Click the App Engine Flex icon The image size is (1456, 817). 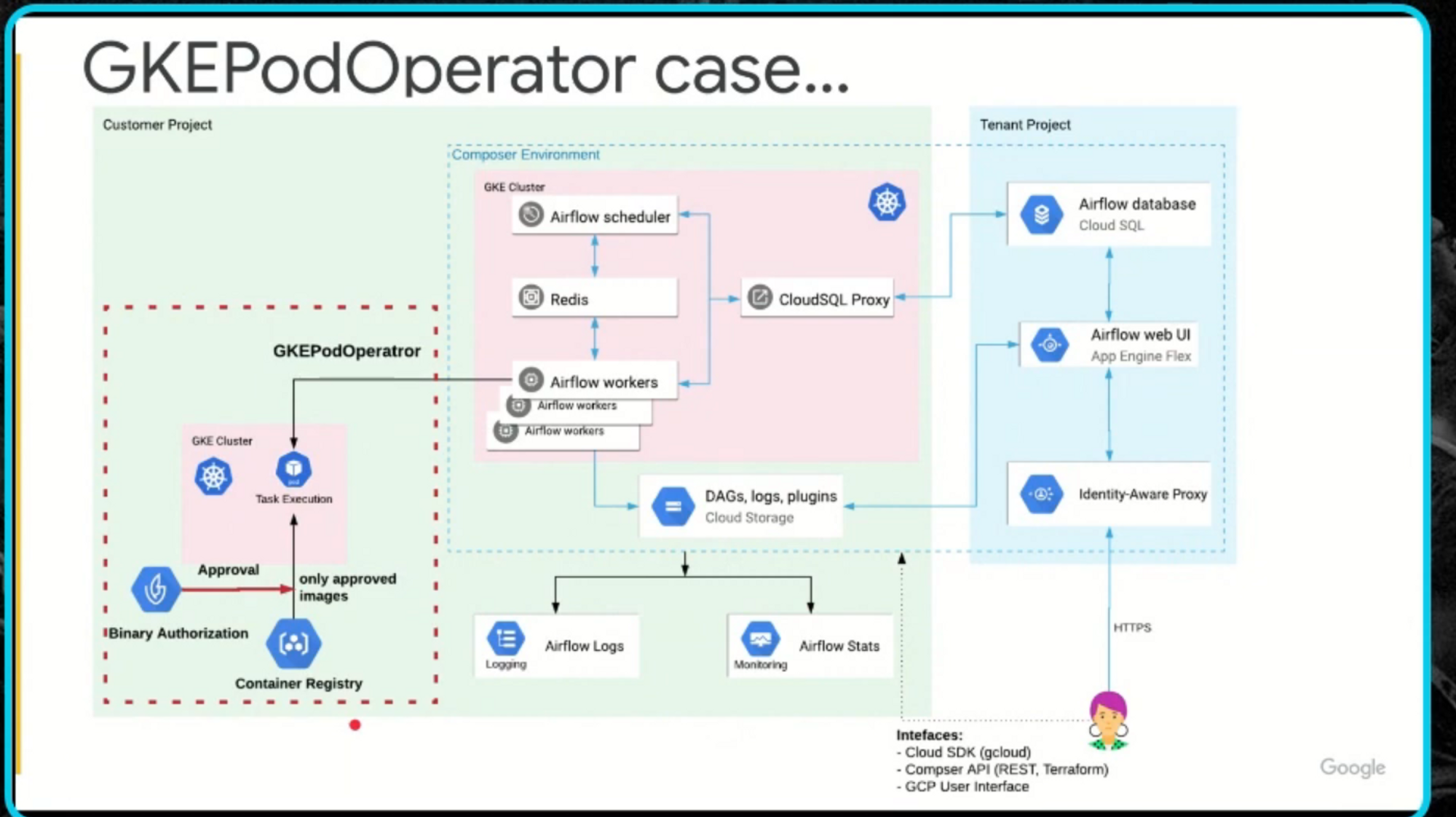click(1049, 344)
